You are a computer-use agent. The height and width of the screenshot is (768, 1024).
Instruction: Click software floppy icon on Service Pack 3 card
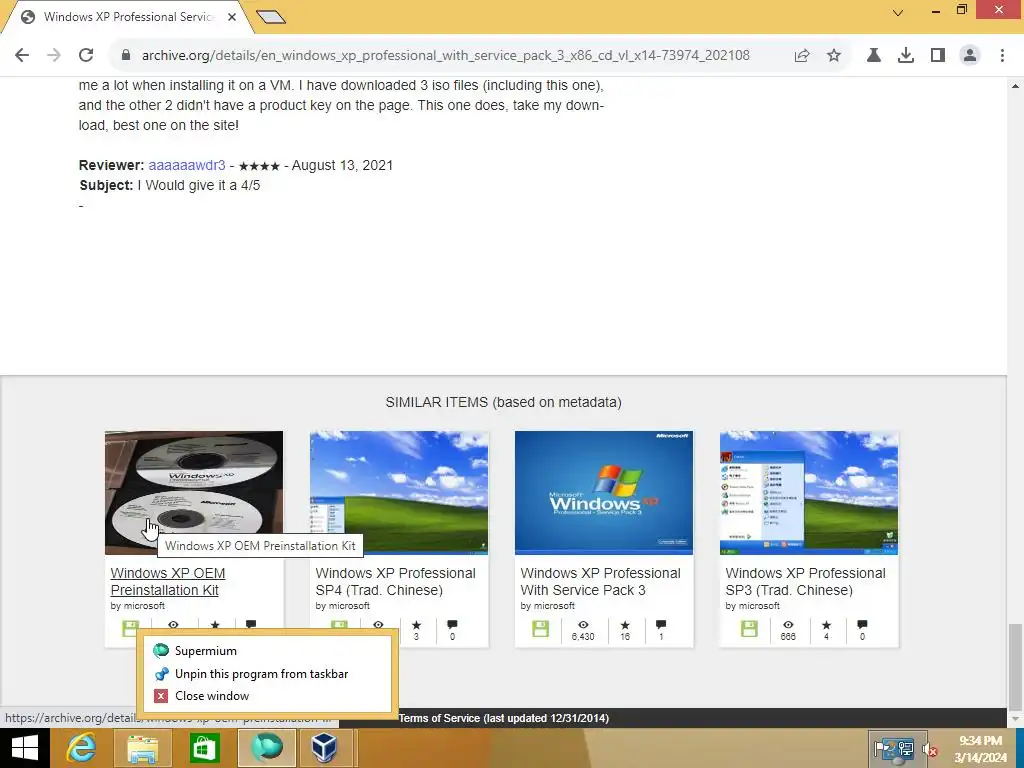[540, 629]
